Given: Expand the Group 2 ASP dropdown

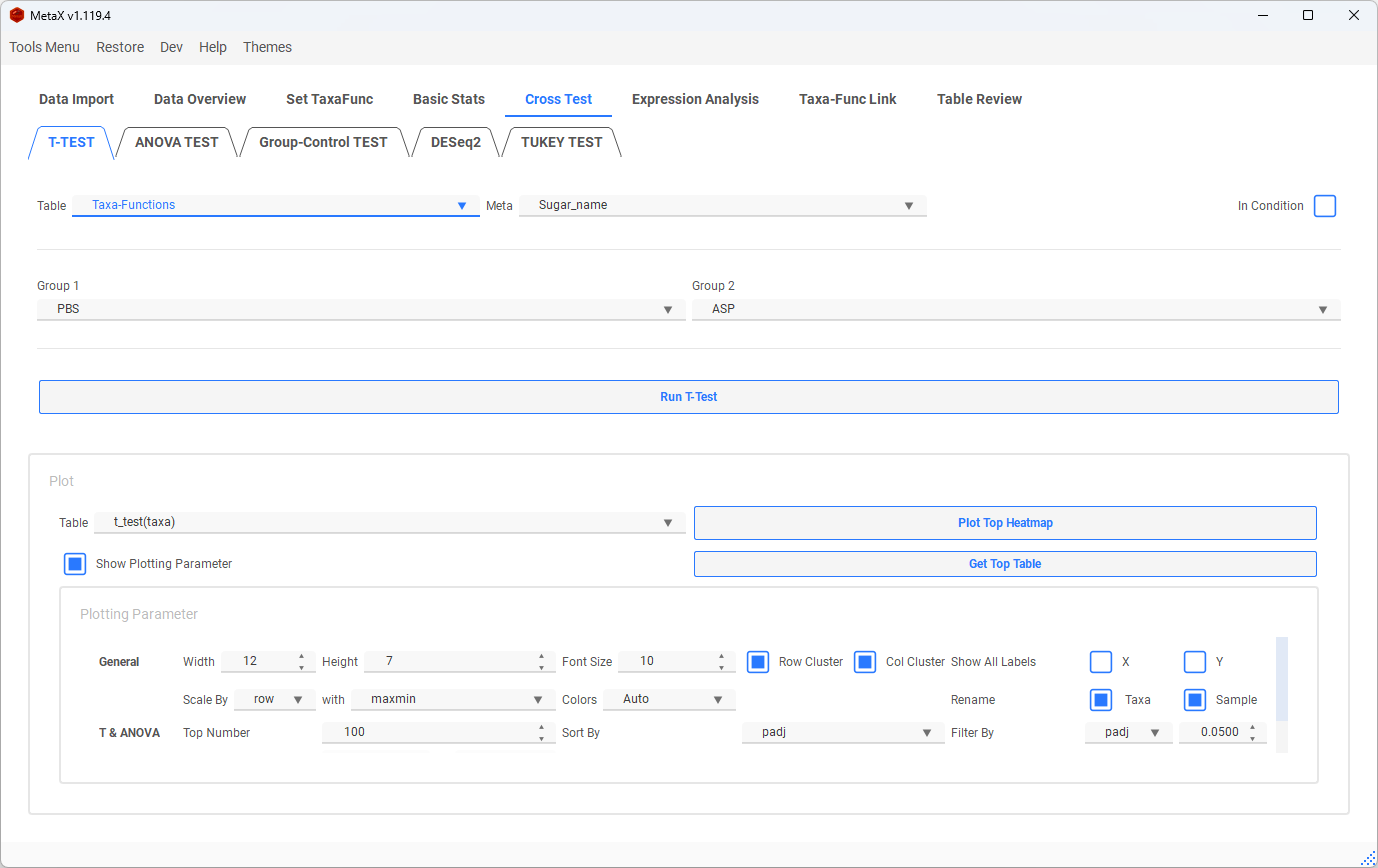Looking at the screenshot, I should point(1016,309).
